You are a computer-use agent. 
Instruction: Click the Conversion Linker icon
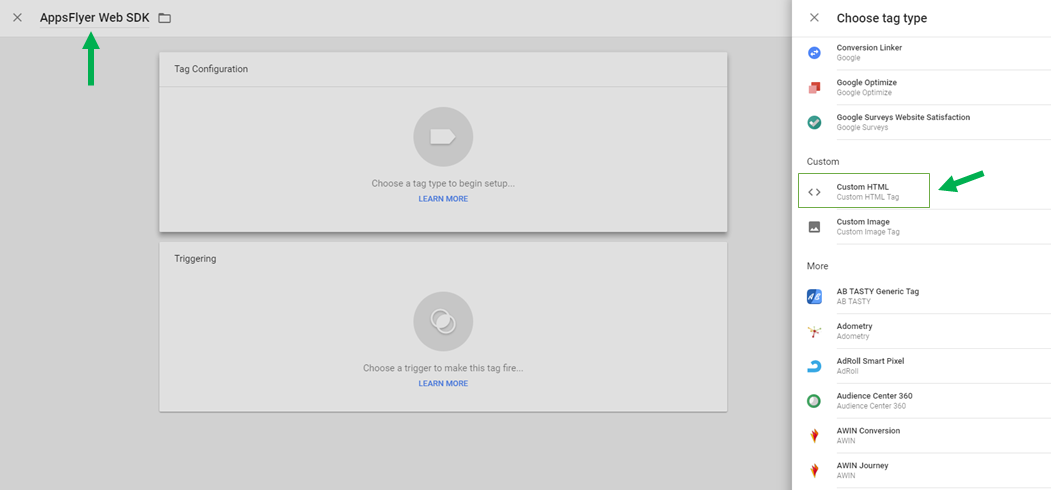click(x=814, y=53)
